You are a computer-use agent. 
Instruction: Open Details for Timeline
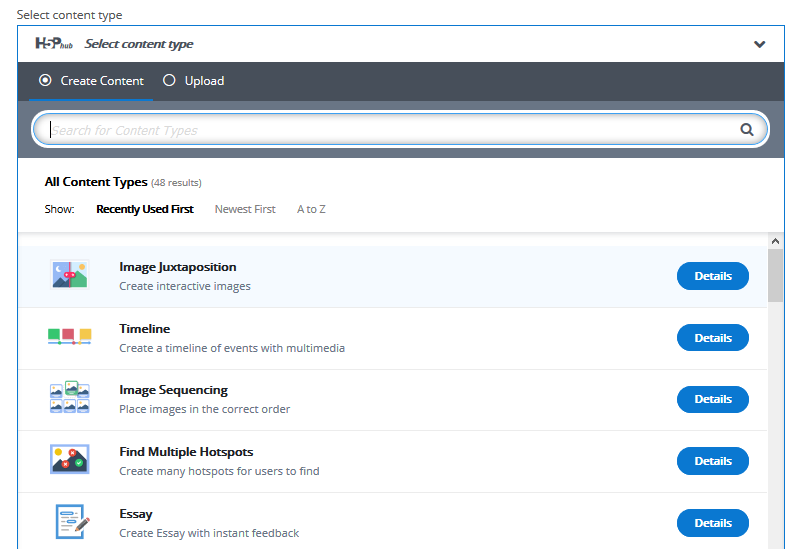[712, 338]
